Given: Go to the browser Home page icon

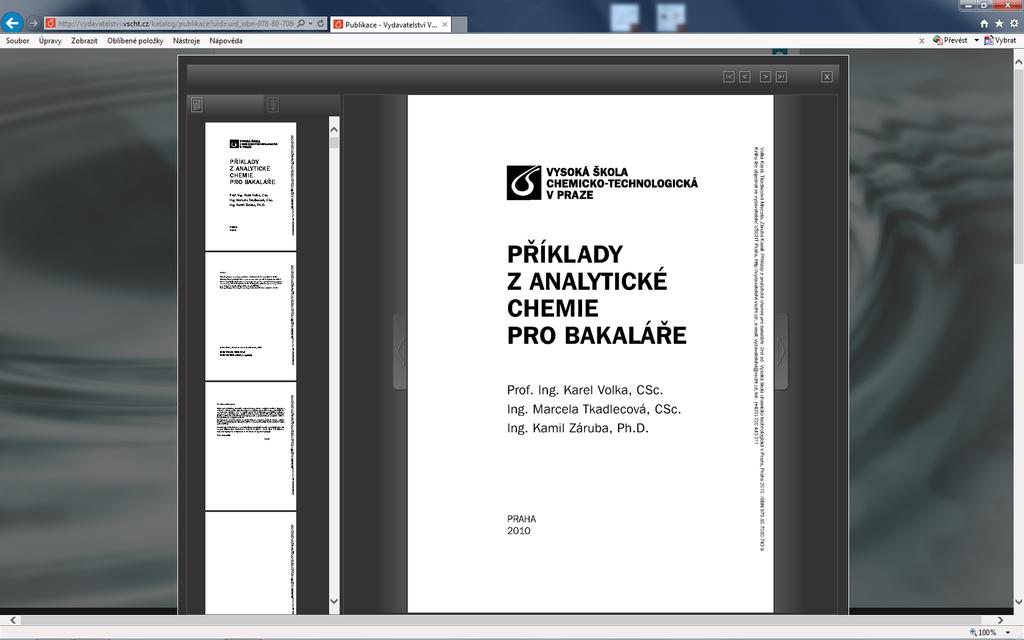Looking at the screenshot, I should click(984, 24).
